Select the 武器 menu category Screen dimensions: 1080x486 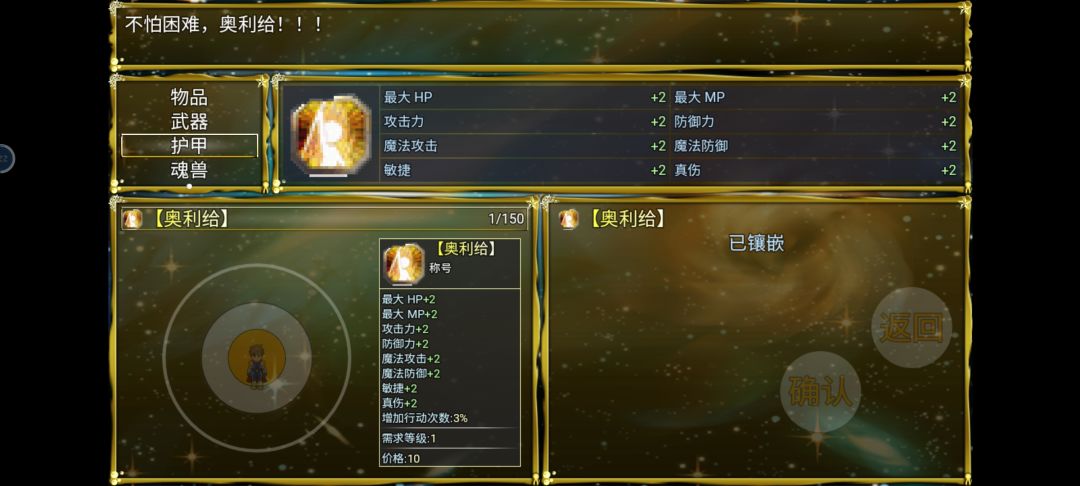click(x=189, y=121)
